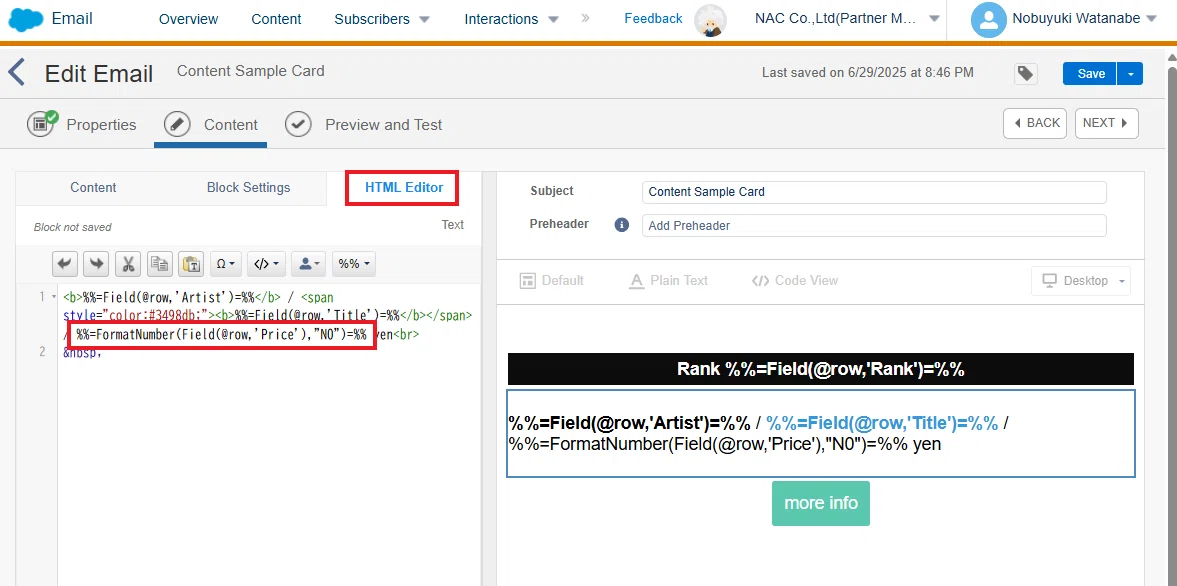Expand the Interactions menu

click(512, 19)
